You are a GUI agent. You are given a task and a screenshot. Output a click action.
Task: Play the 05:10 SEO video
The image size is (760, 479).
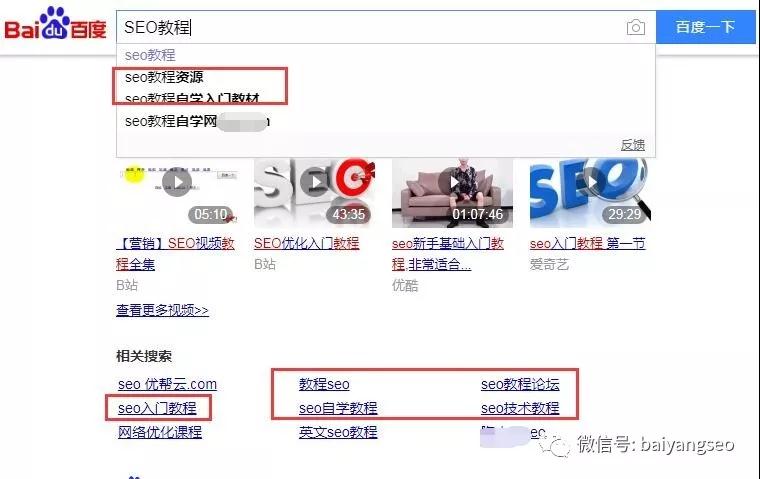click(177, 182)
